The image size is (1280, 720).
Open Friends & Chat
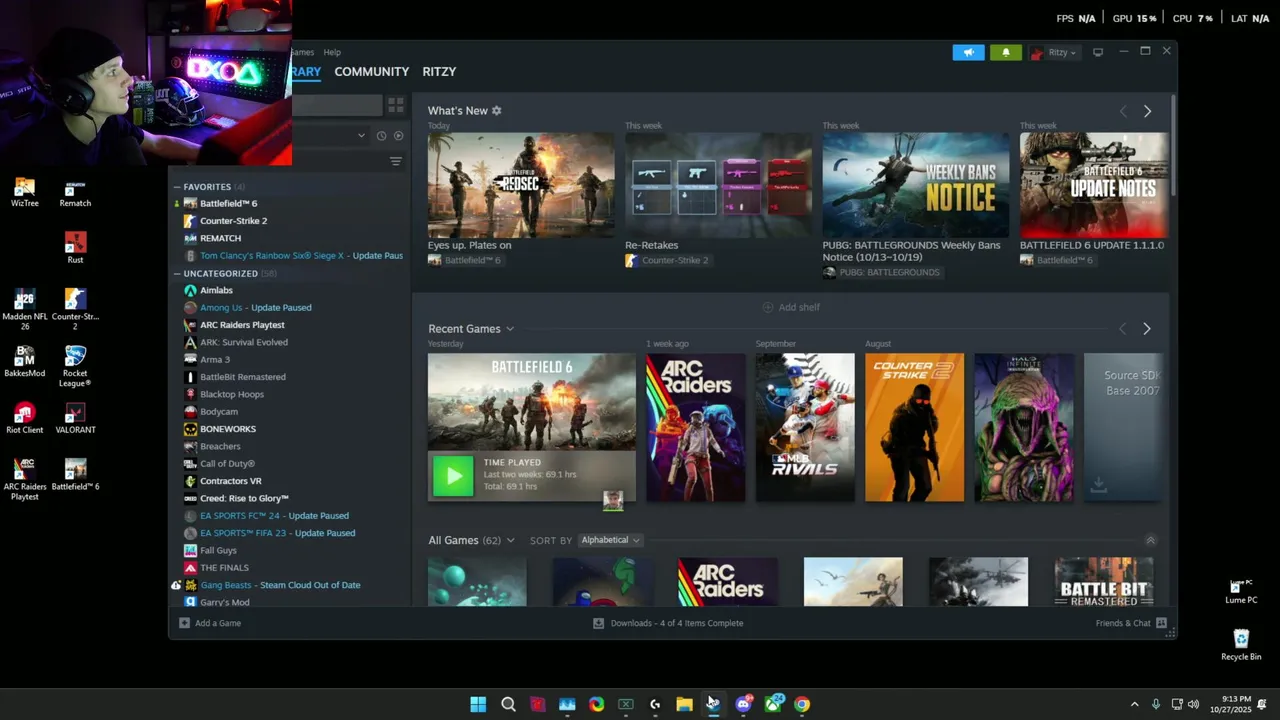pyautogui.click(x=1131, y=623)
